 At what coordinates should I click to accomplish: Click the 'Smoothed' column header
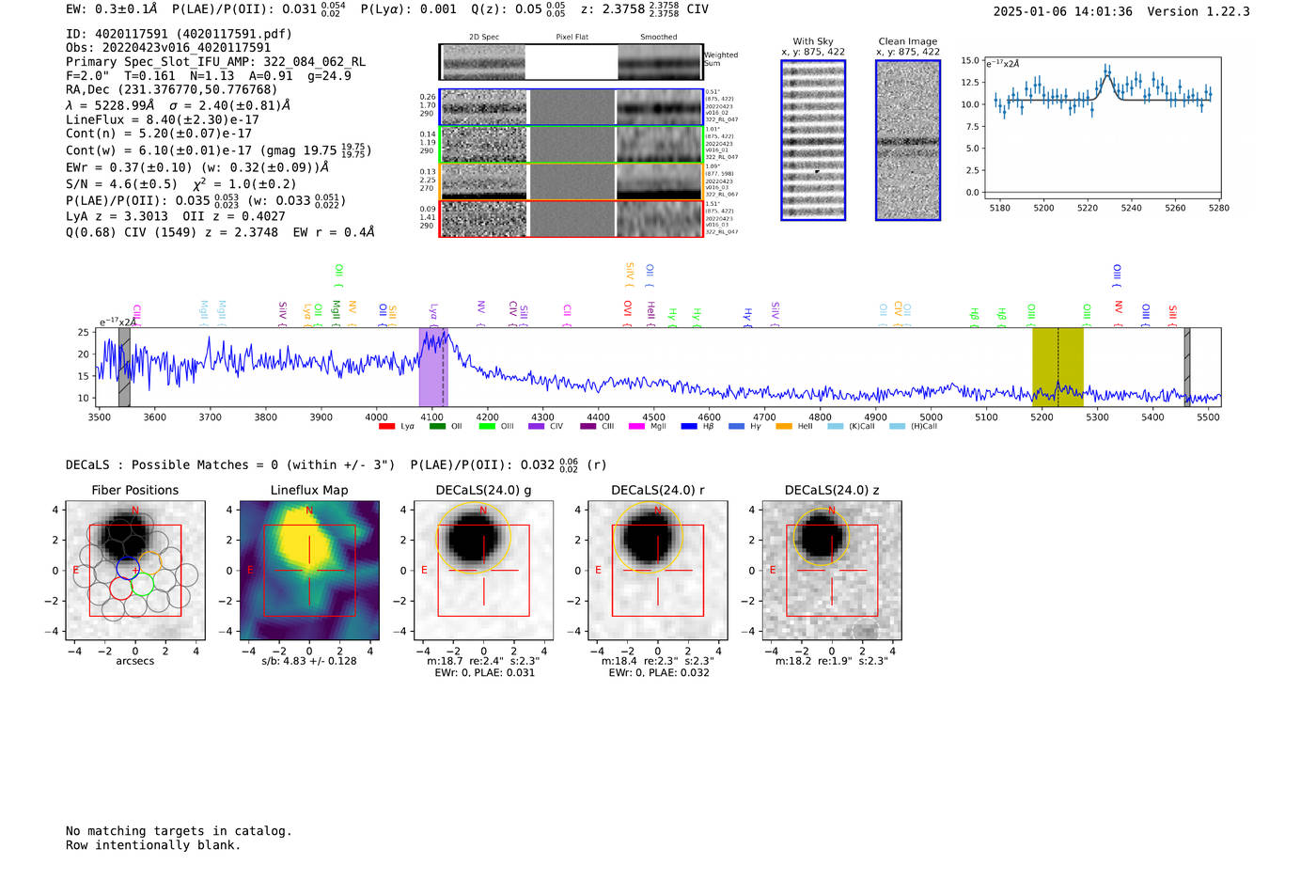[x=658, y=38]
